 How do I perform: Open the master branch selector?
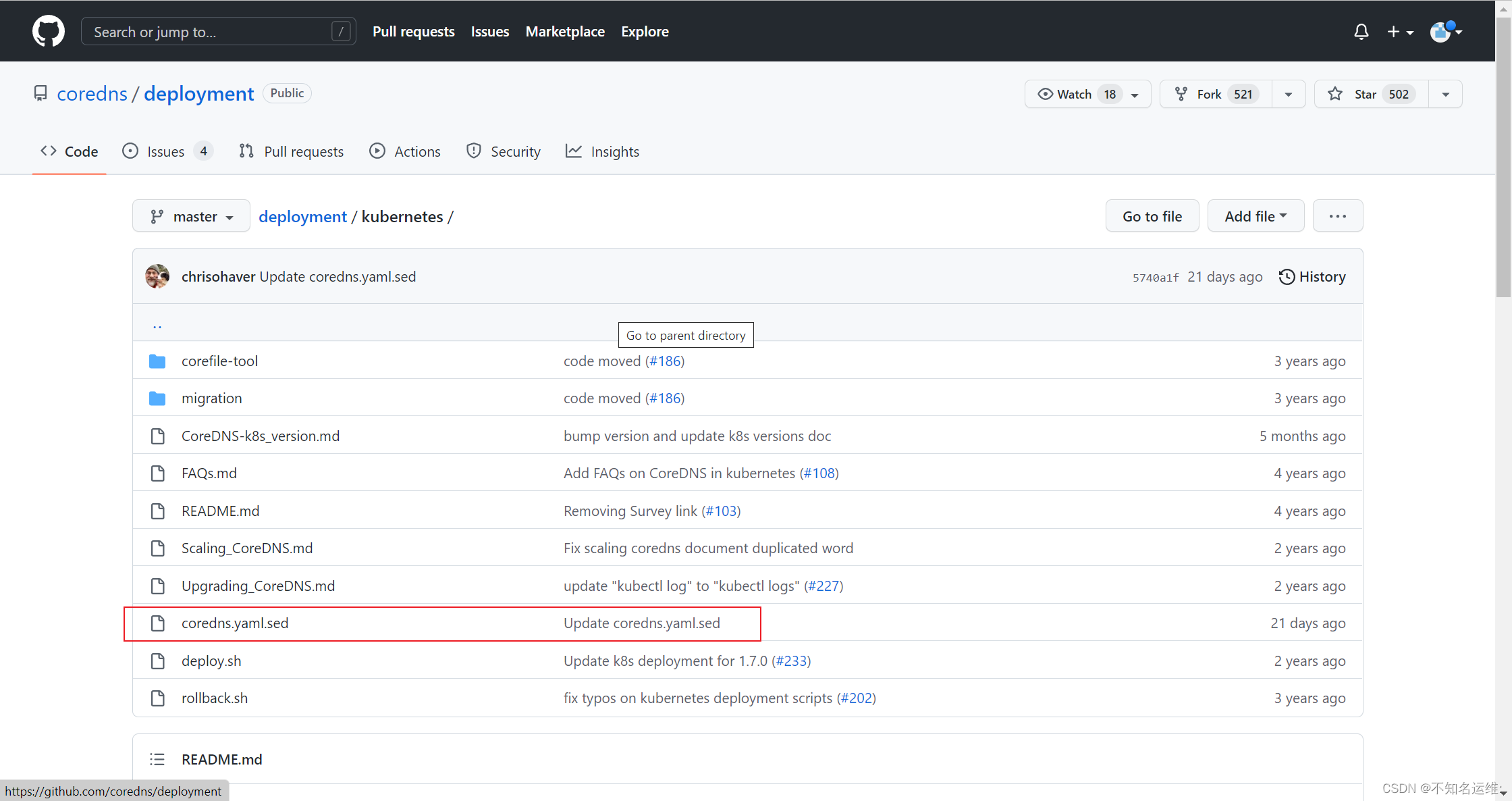[191, 216]
